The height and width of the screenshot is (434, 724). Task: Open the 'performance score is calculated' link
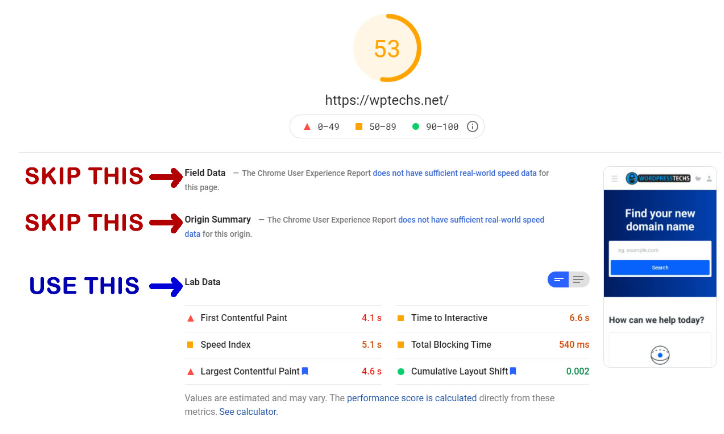411,398
